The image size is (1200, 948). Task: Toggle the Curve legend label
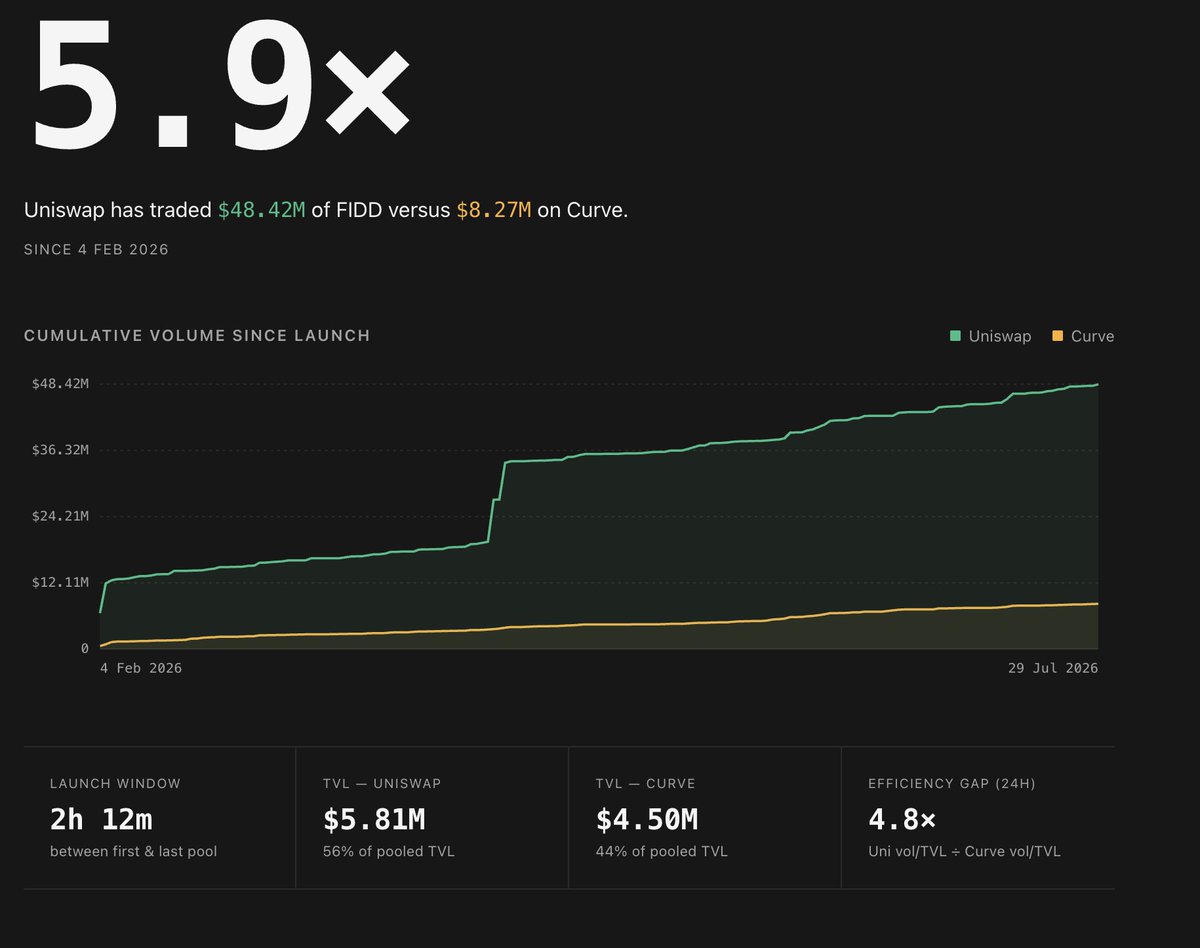(1092, 336)
